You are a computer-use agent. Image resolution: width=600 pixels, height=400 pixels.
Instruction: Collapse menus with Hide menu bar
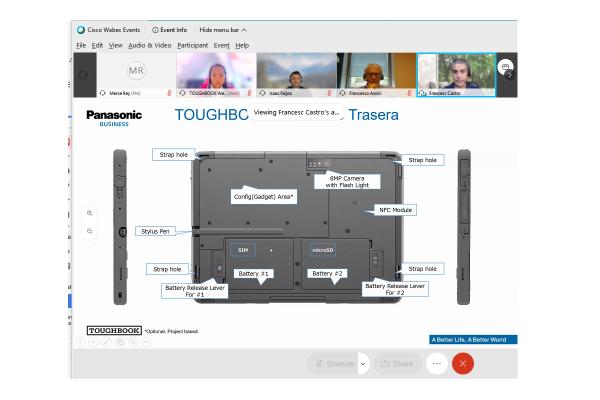tap(223, 30)
